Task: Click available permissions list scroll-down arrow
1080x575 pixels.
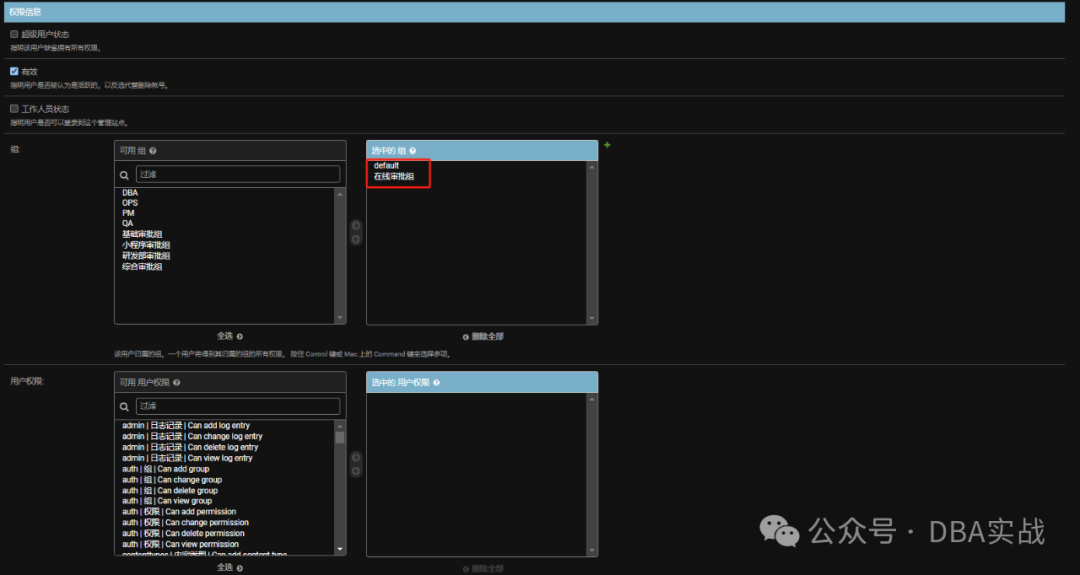Action: pyautogui.click(x=340, y=549)
